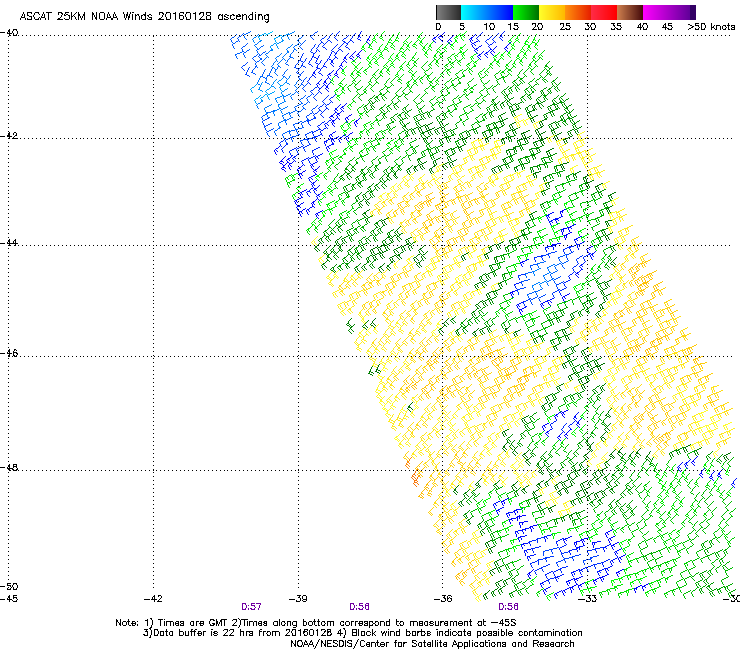Choose the red 30-35 knots legend swatch
Viewport: 740px width, 650px height.
(x=604, y=12)
